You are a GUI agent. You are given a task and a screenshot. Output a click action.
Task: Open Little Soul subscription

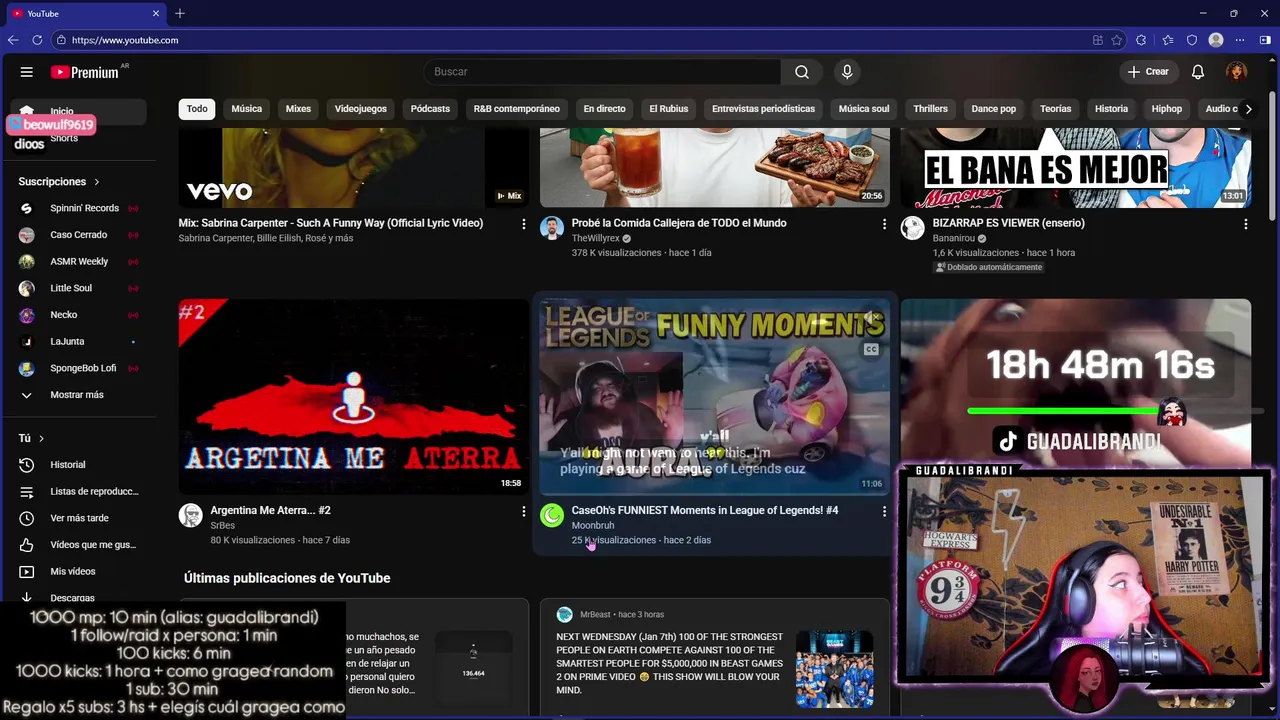click(x=78, y=288)
